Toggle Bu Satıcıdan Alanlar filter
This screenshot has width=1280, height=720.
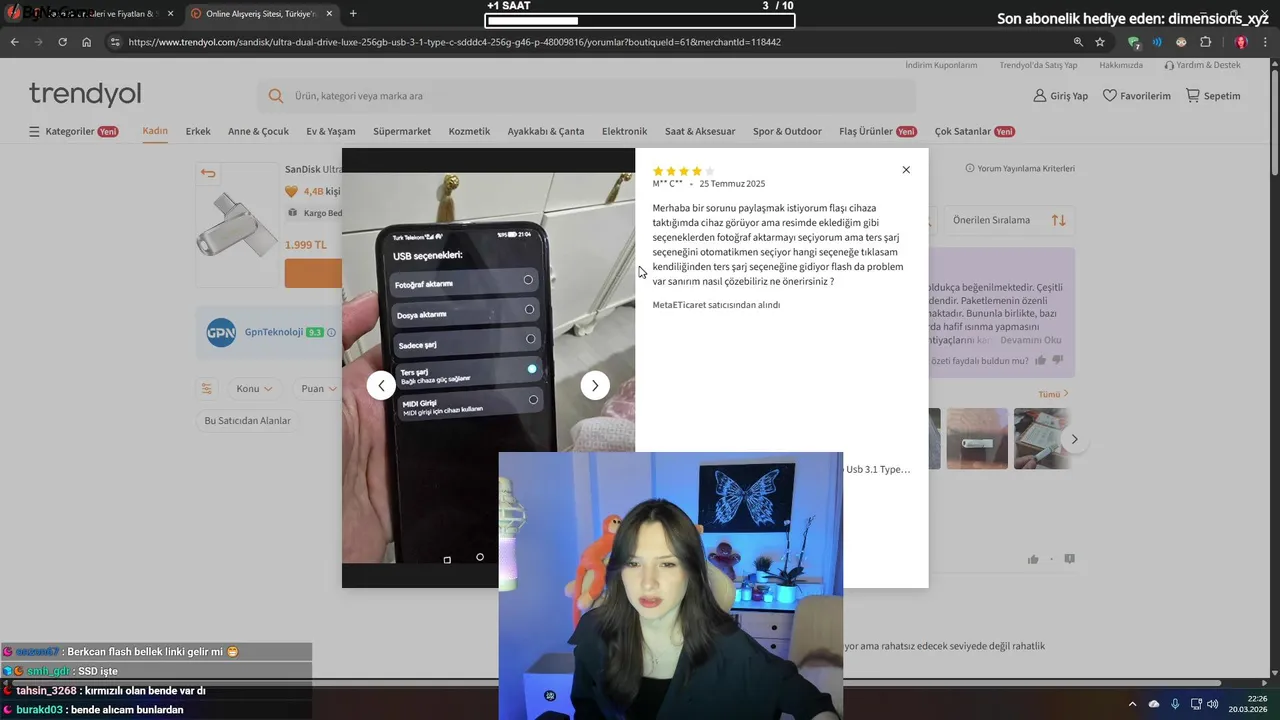(247, 421)
